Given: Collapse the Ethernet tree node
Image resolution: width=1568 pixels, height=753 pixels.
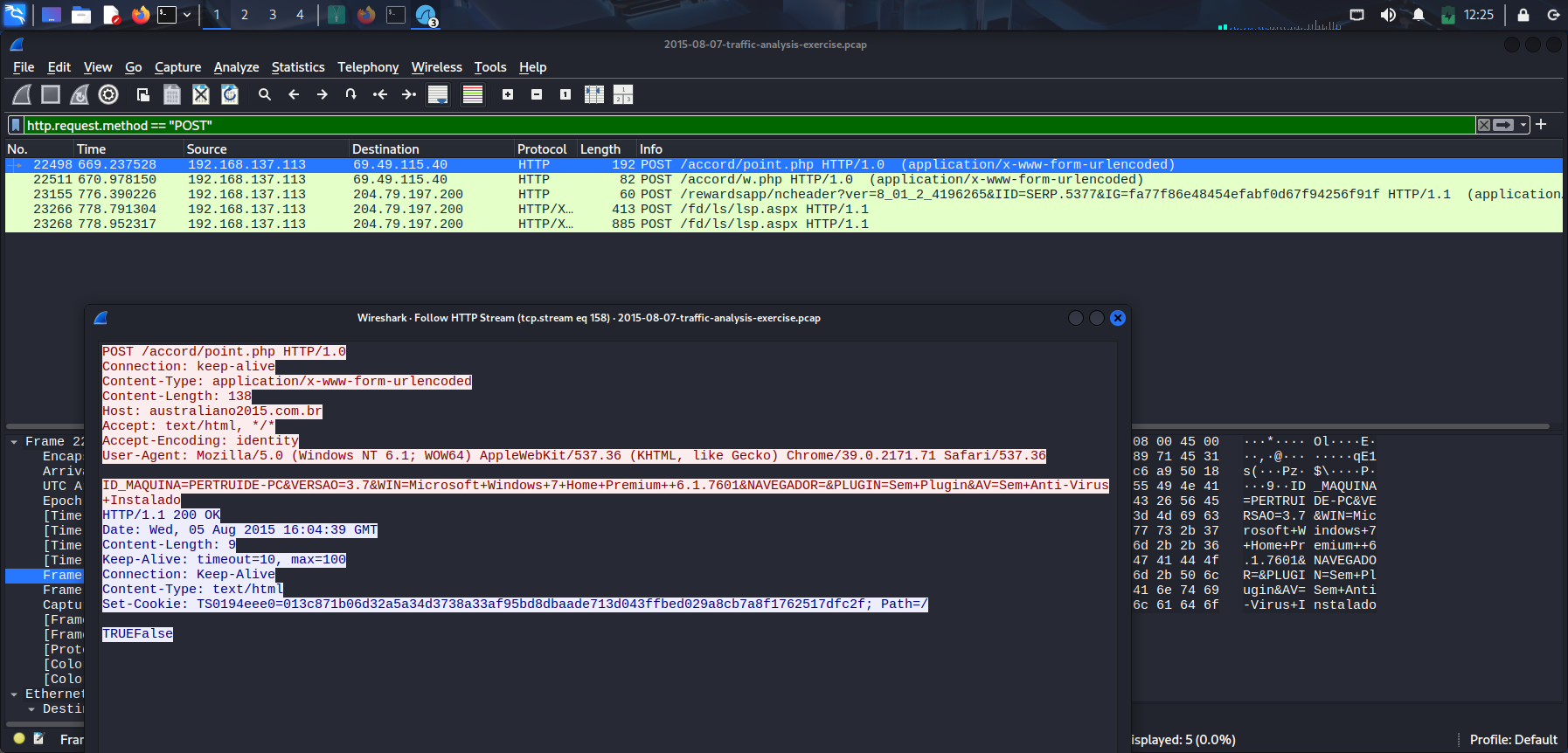Looking at the screenshot, I should (14, 694).
